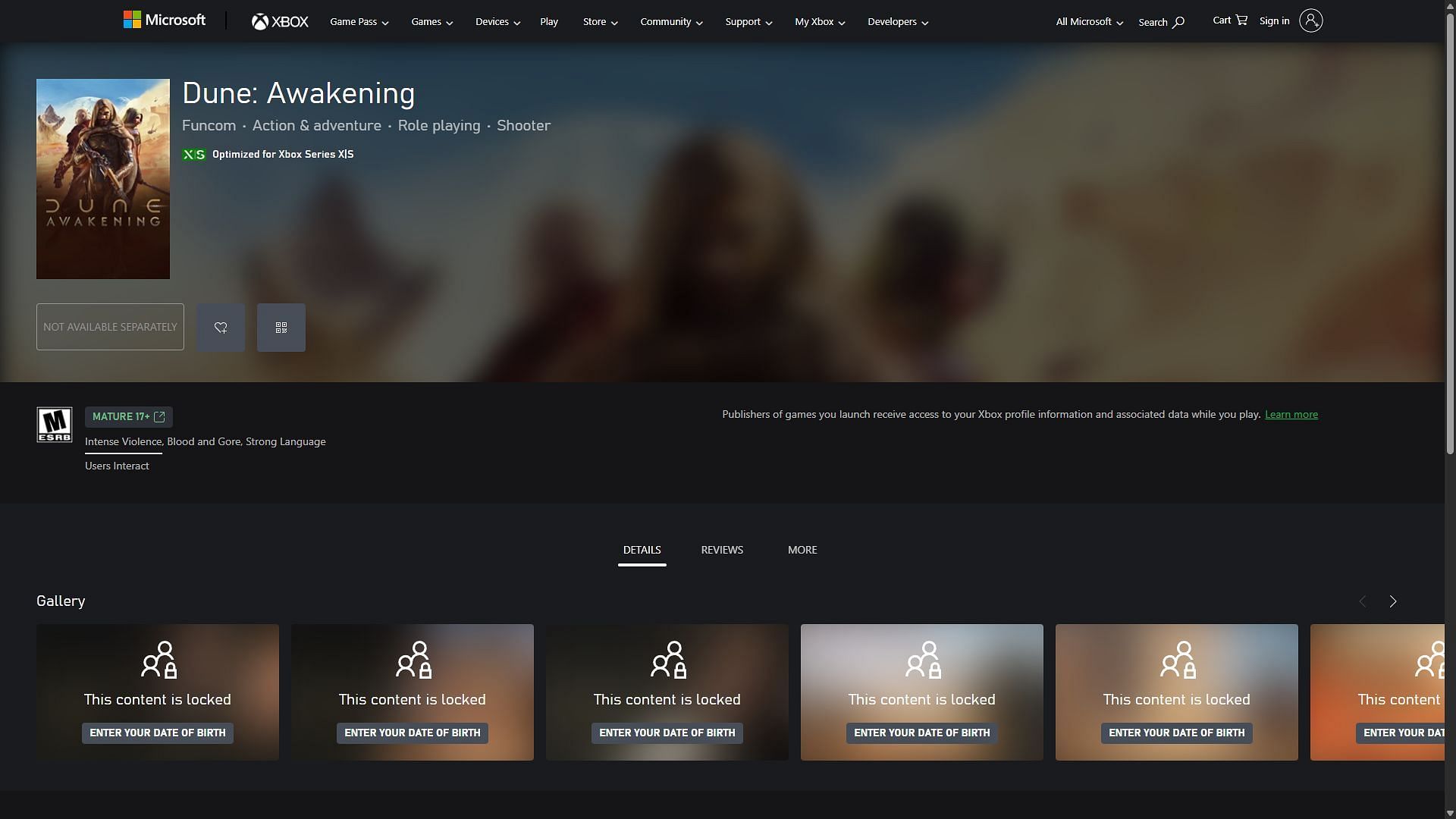Screen dimensions: 1456x819
Task: Open the All Microsoft dropdown
Action: [x=1089, y=22]
